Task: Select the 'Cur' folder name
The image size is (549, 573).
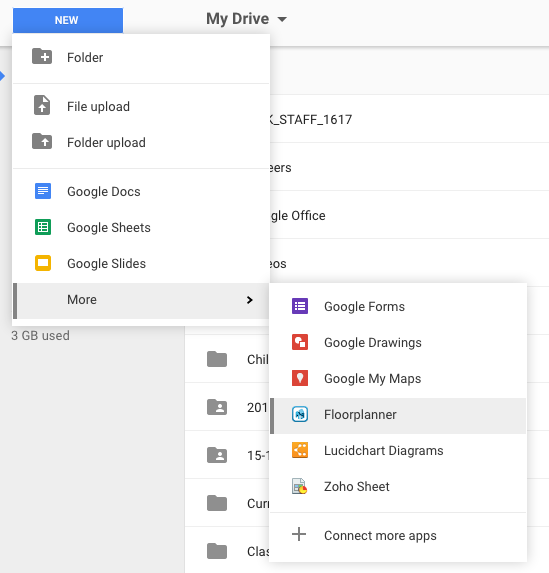Action: (258, 504)
